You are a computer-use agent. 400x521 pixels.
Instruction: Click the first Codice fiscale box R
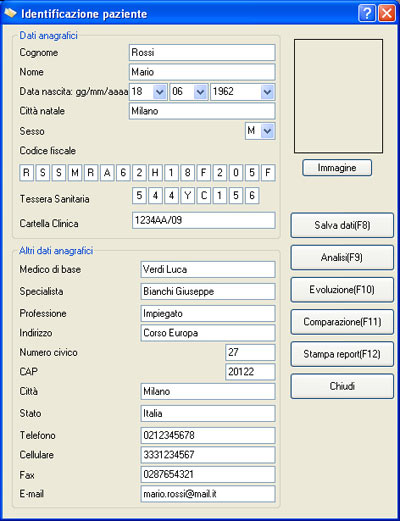(x=26, y=173)
